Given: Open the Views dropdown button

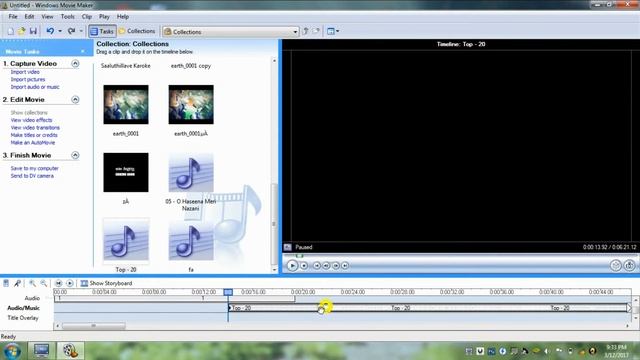Looking at the screenshot, I should pos(333,31).
